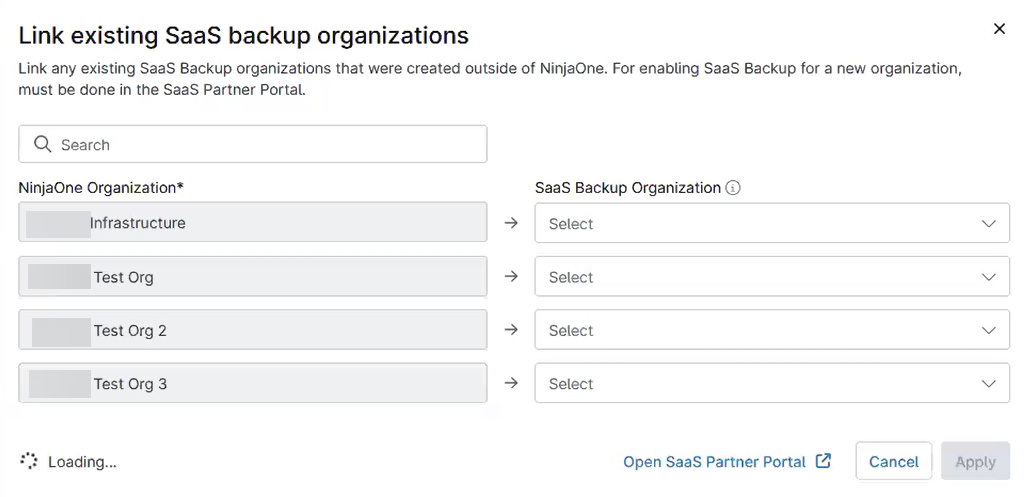Image resolution: width=1032 pixels, height=497 pixels.
Task: Click the Apply button
Action: pyautogui.click(x=975, y=462)
